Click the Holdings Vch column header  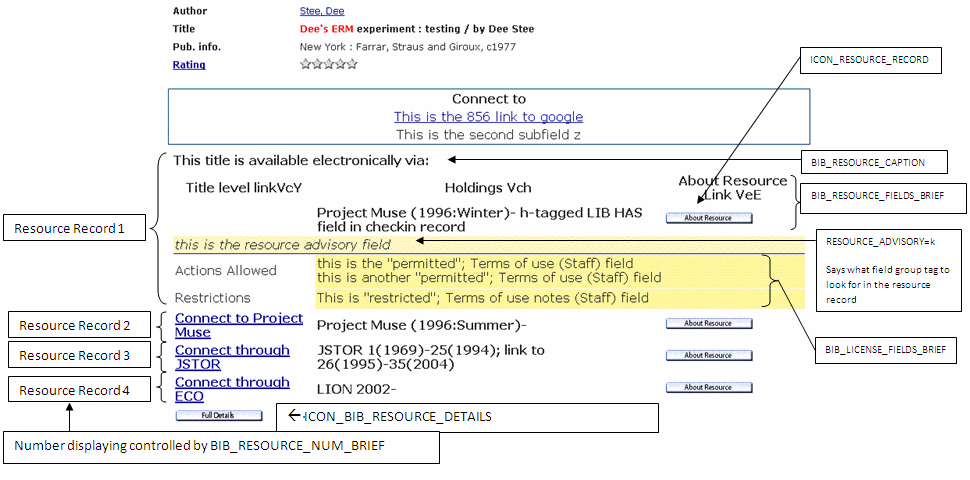point(488,187)
